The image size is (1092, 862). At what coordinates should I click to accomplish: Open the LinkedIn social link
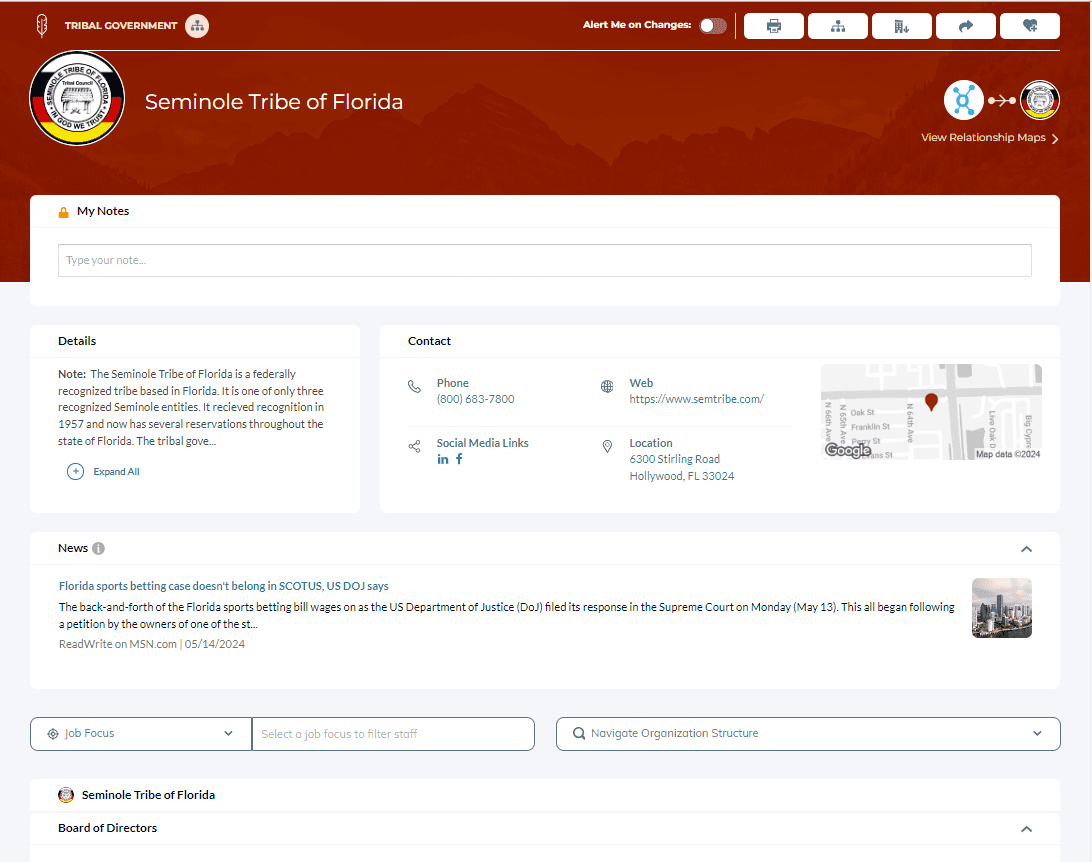443,459
